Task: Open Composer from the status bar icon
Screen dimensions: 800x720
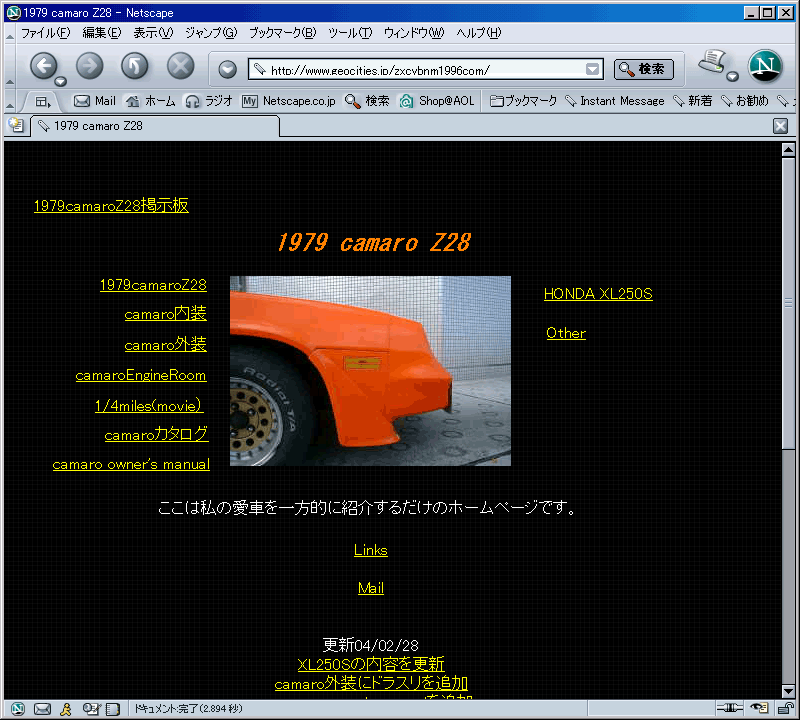Action: (91, 708)
